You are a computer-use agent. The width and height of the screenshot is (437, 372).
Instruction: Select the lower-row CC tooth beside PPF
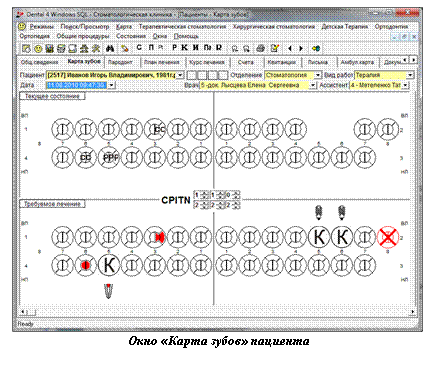coord(86,157)
